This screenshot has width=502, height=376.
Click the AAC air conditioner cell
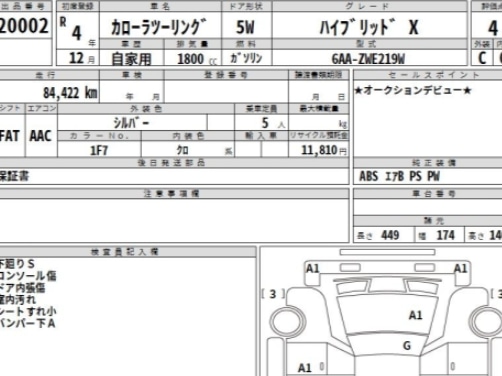click(x=41, y=136)
